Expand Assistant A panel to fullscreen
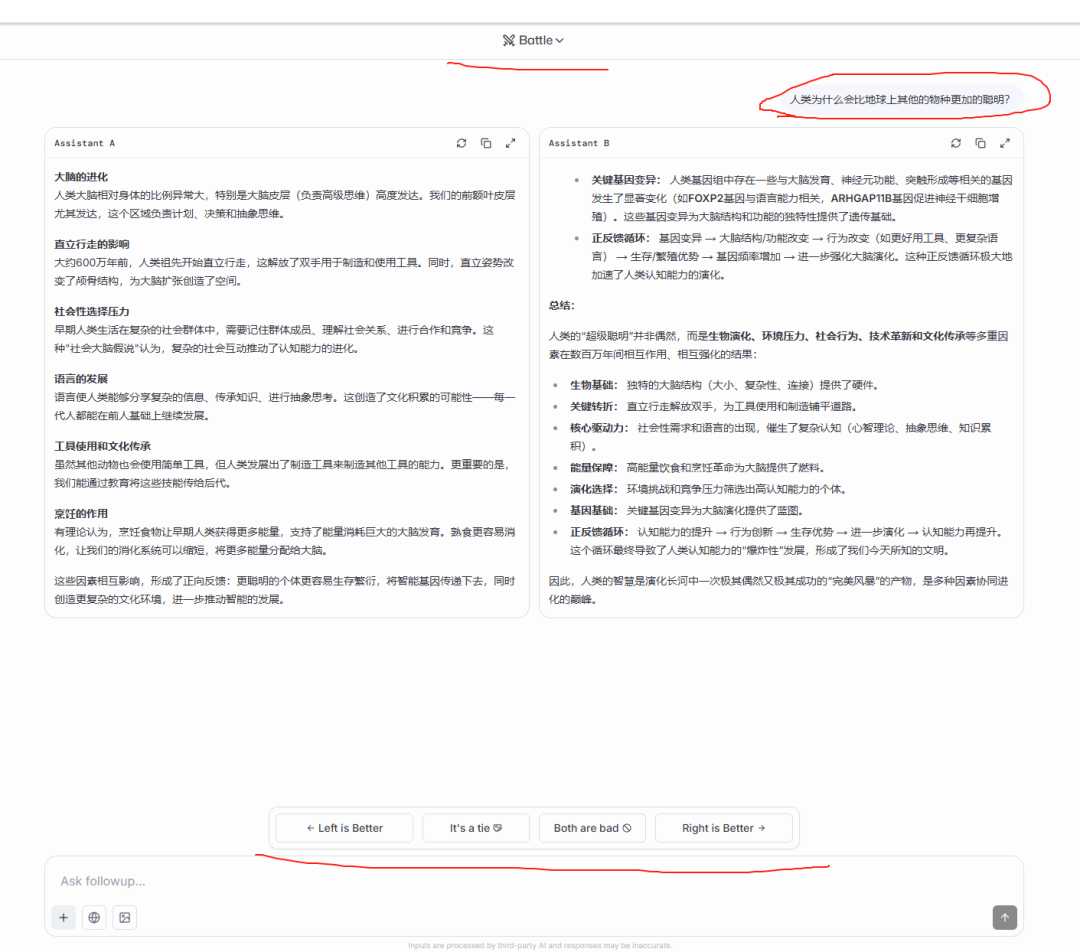Screen dimensions: 1080x952 pyautogui.click(x=511, y=143)
